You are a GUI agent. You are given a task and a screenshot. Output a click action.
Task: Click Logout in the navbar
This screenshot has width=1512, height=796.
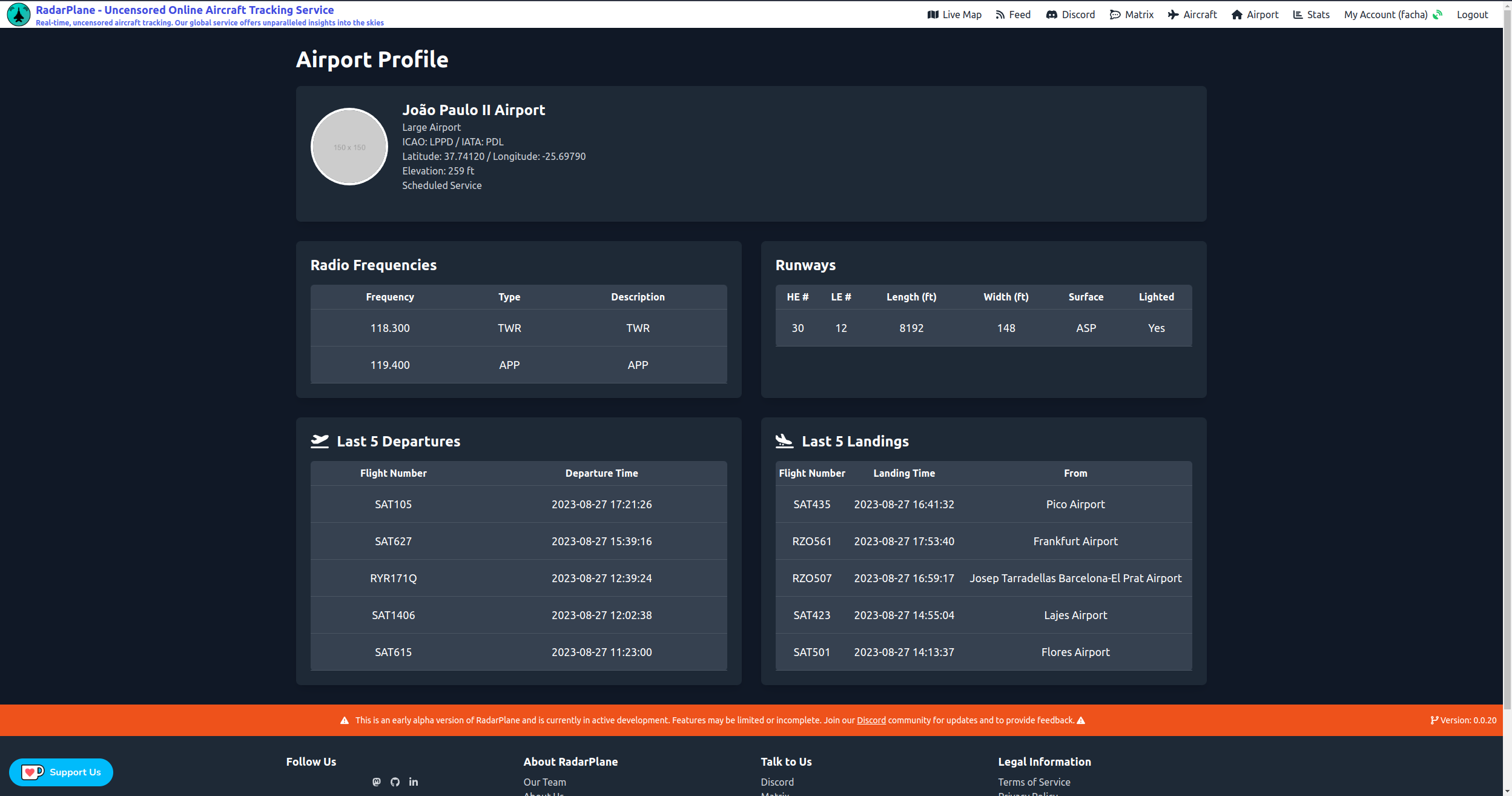coord(1473,15)
